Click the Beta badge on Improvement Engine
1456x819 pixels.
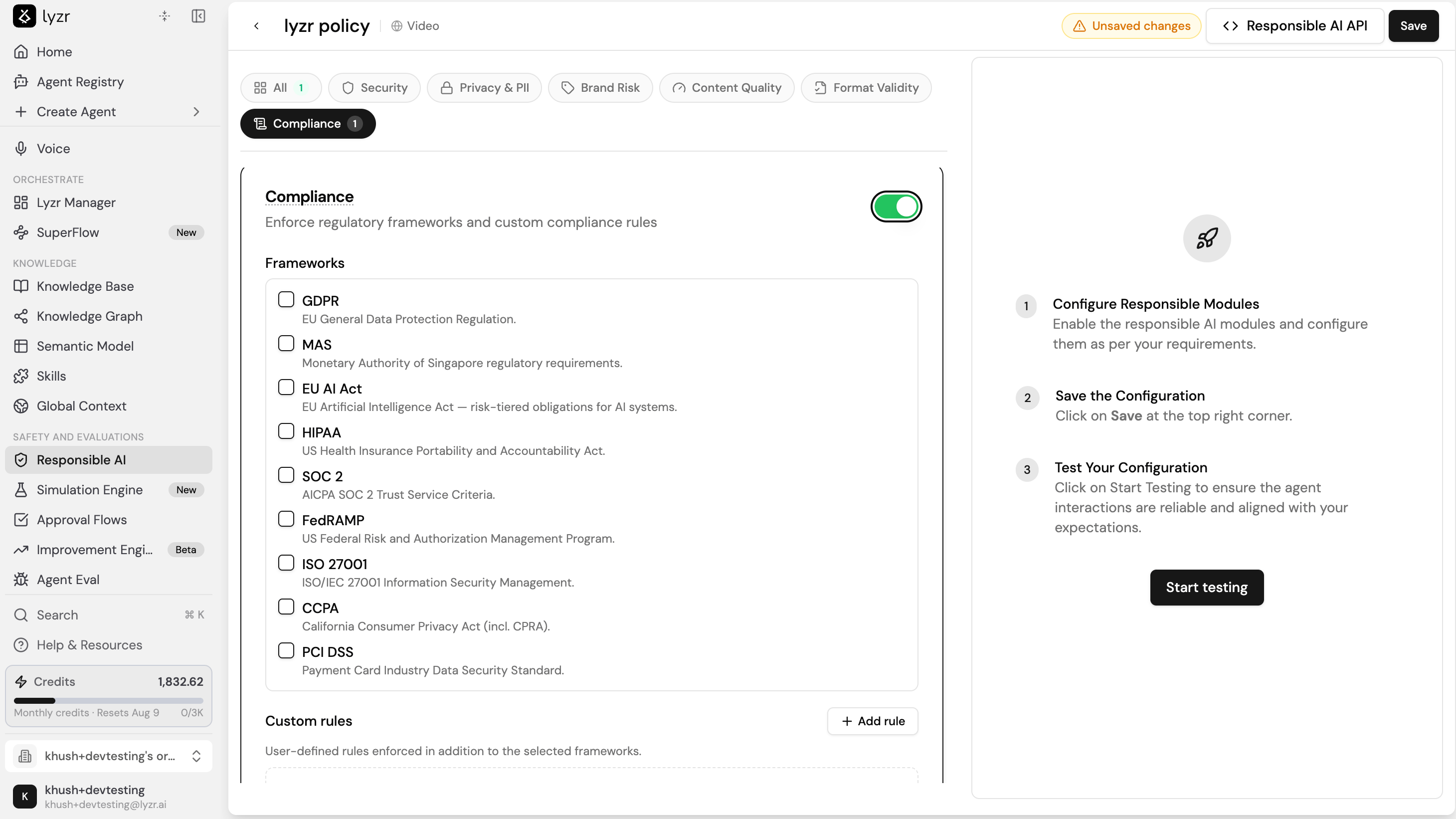[185, 550]
